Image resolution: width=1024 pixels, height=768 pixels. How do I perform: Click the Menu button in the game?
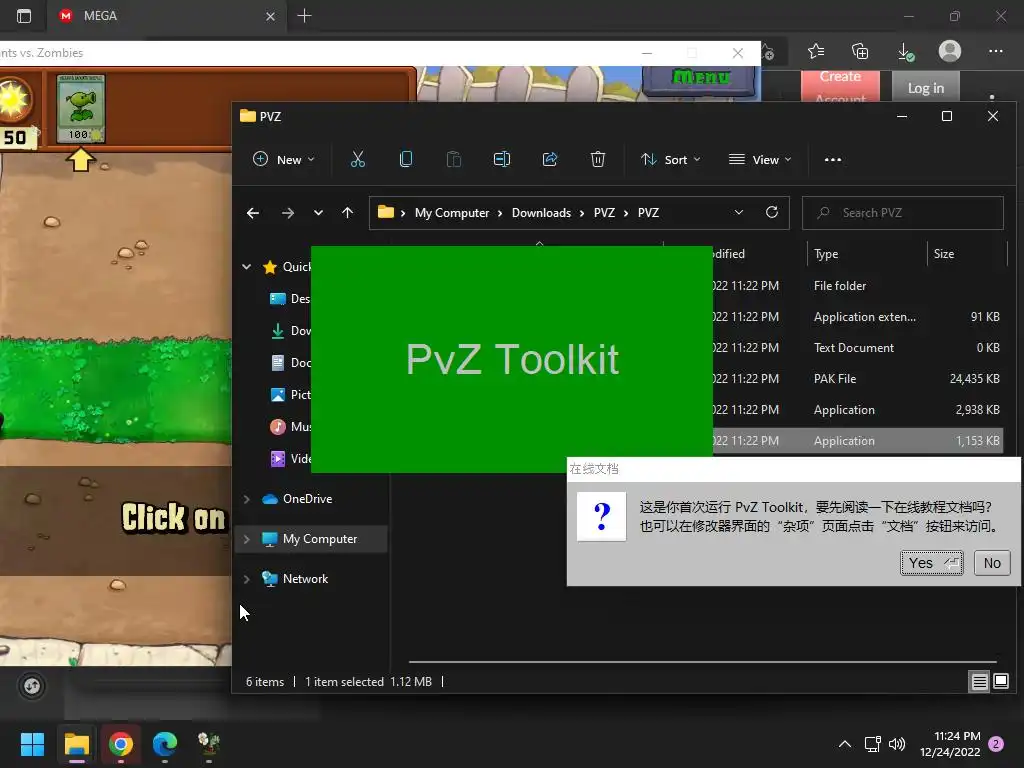(x=699, y=78)
